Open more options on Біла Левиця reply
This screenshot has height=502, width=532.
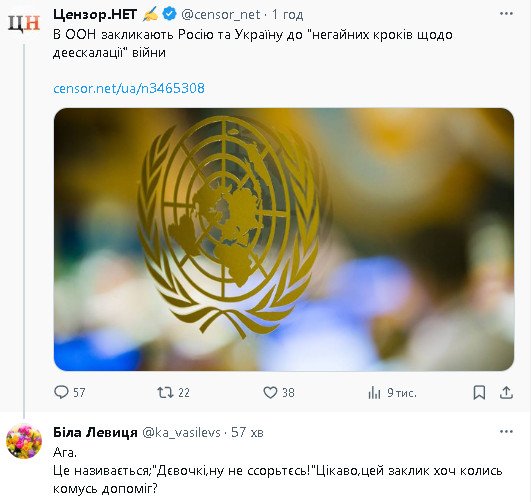tap(506, 431)
